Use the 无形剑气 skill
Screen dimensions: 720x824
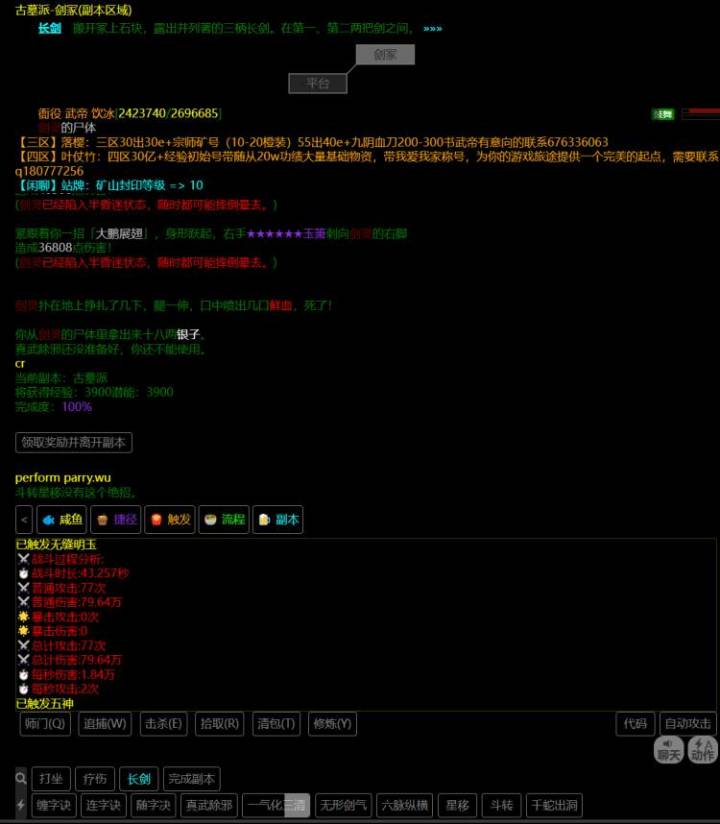point(344,805)
